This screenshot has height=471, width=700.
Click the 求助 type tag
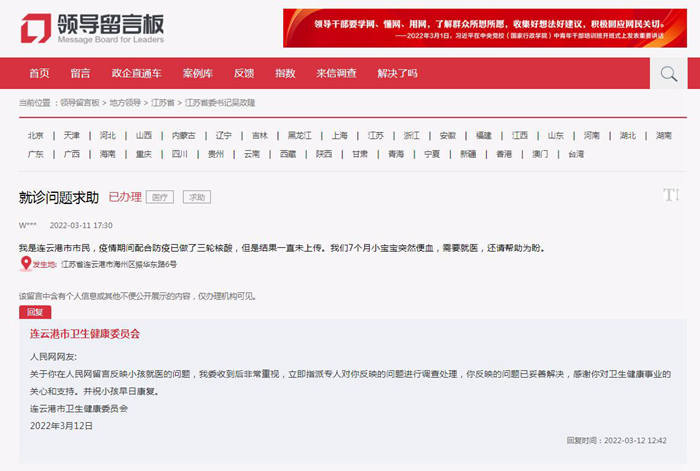coord(195,197)
